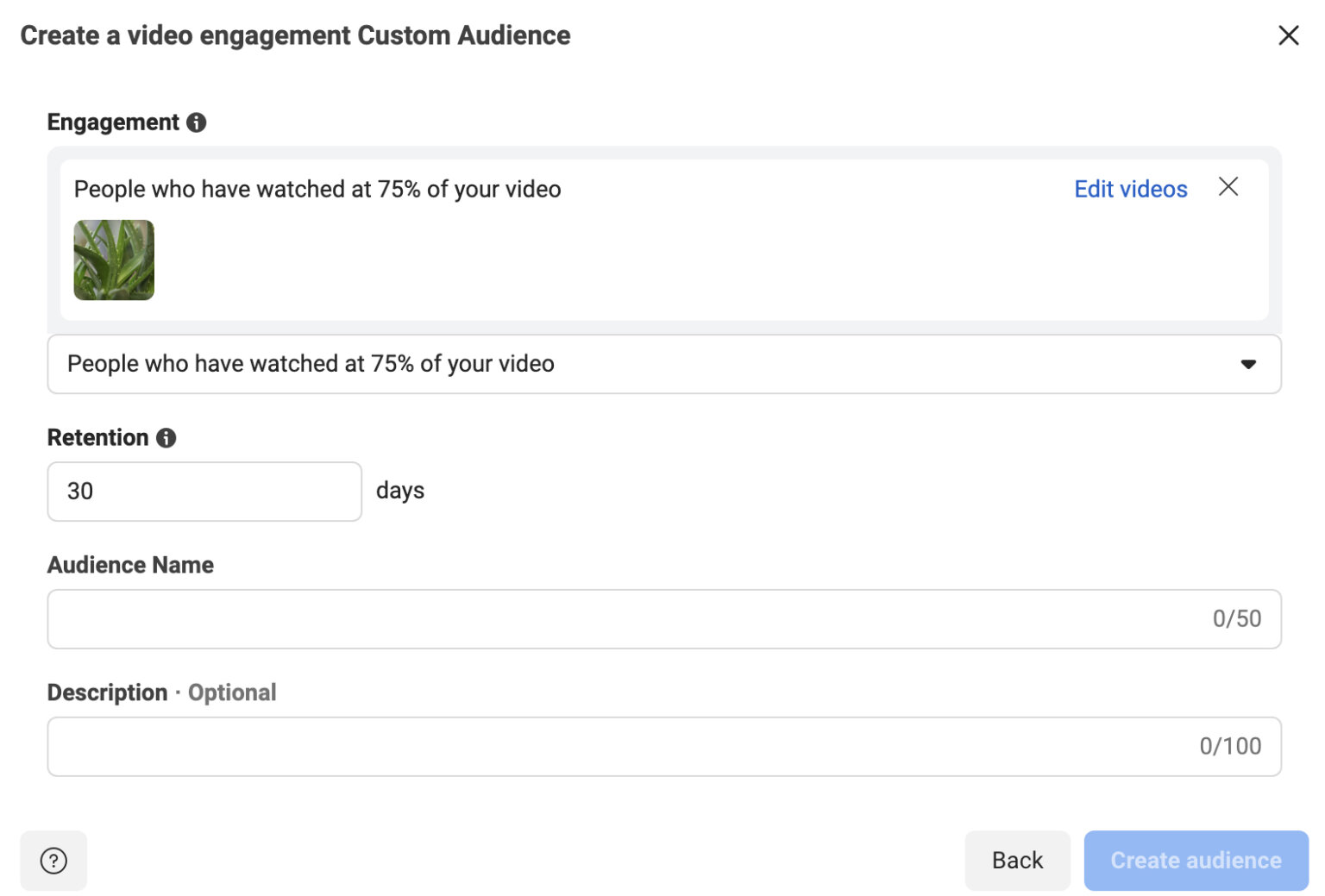Click the aloe plant video thumbnail

pos(113,260)
